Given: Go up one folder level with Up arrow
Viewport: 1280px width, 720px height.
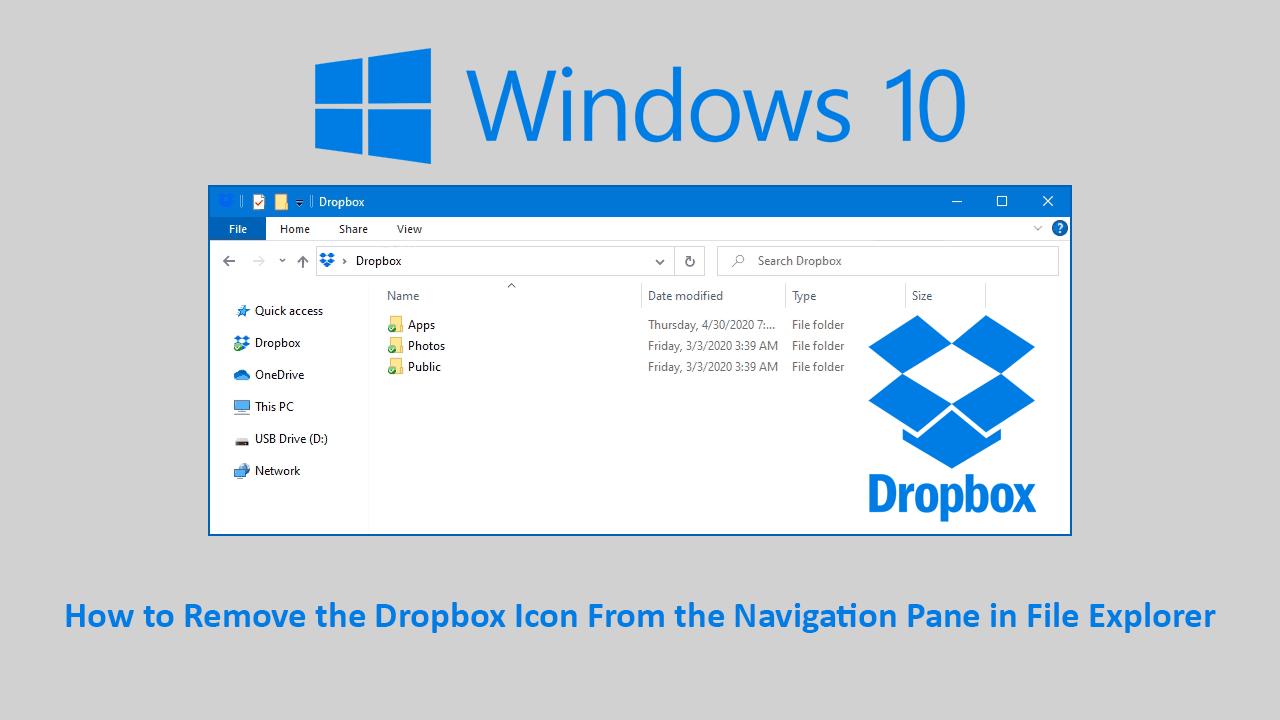Looking at the screenshot, I should coord(303,261).
